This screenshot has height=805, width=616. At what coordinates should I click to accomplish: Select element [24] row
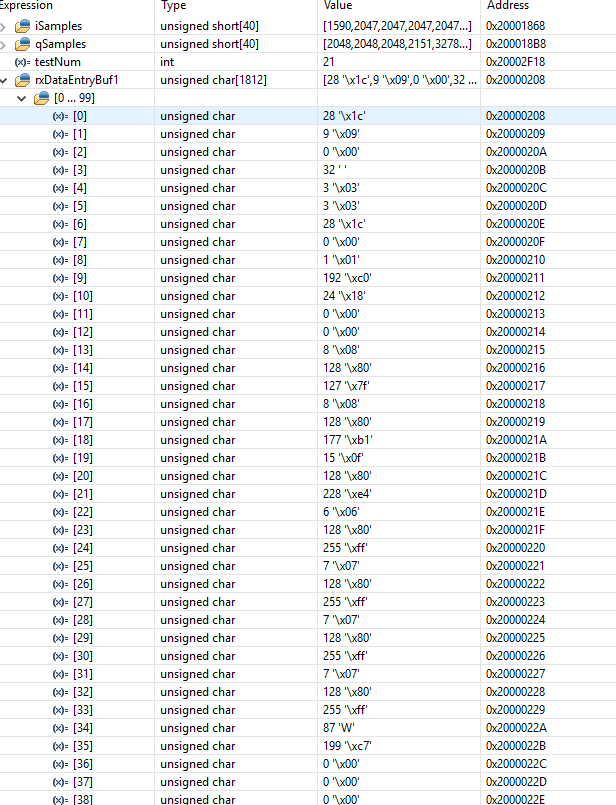[308, 548]
